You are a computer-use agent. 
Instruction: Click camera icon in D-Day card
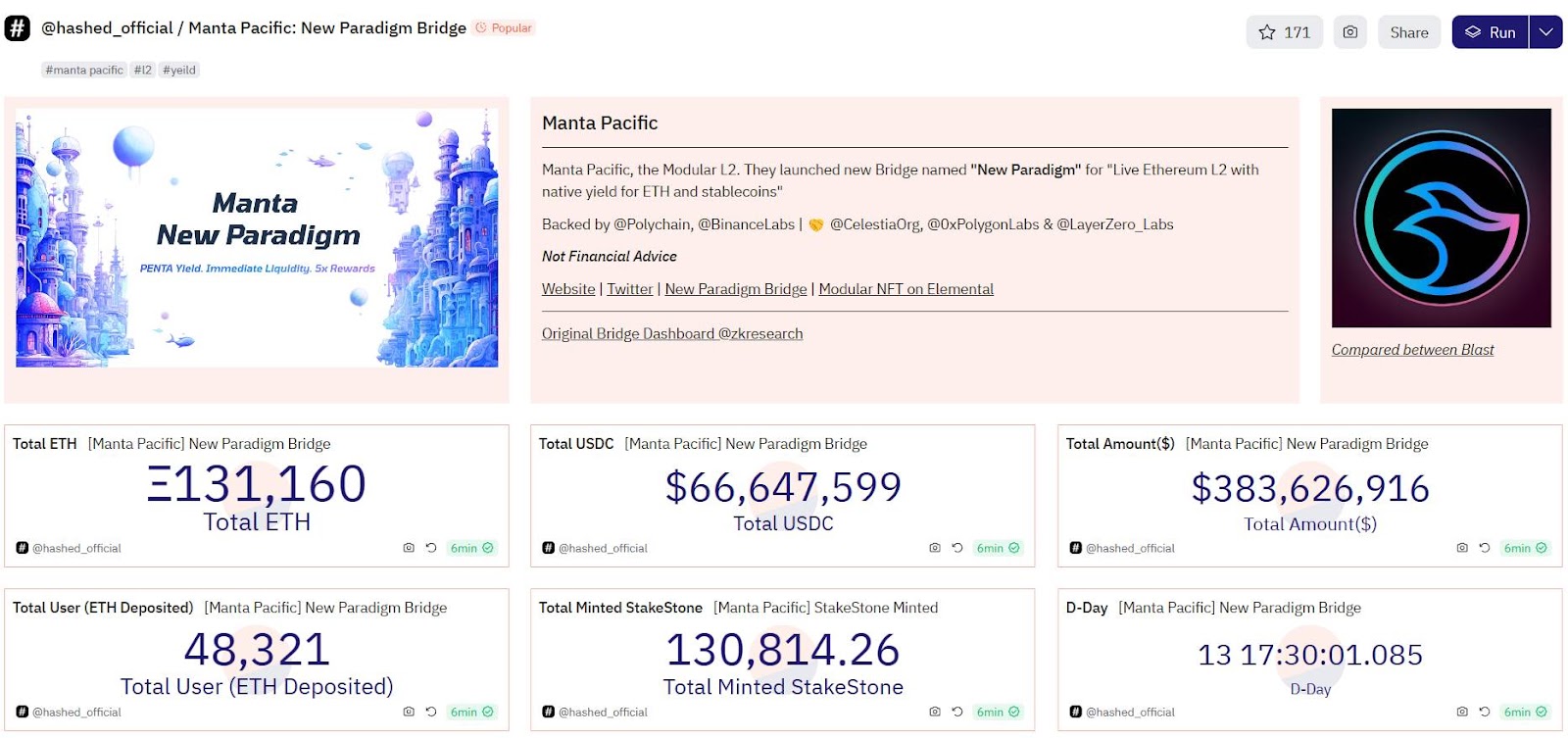point(1462,712)
